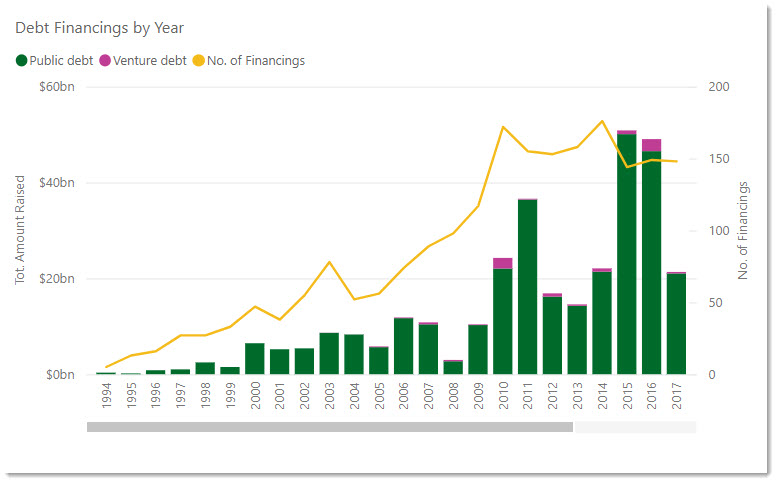Viewport: 777px width, 483px height.
Task: Click the $0bn left axis label
Action: tap(60, 375)
